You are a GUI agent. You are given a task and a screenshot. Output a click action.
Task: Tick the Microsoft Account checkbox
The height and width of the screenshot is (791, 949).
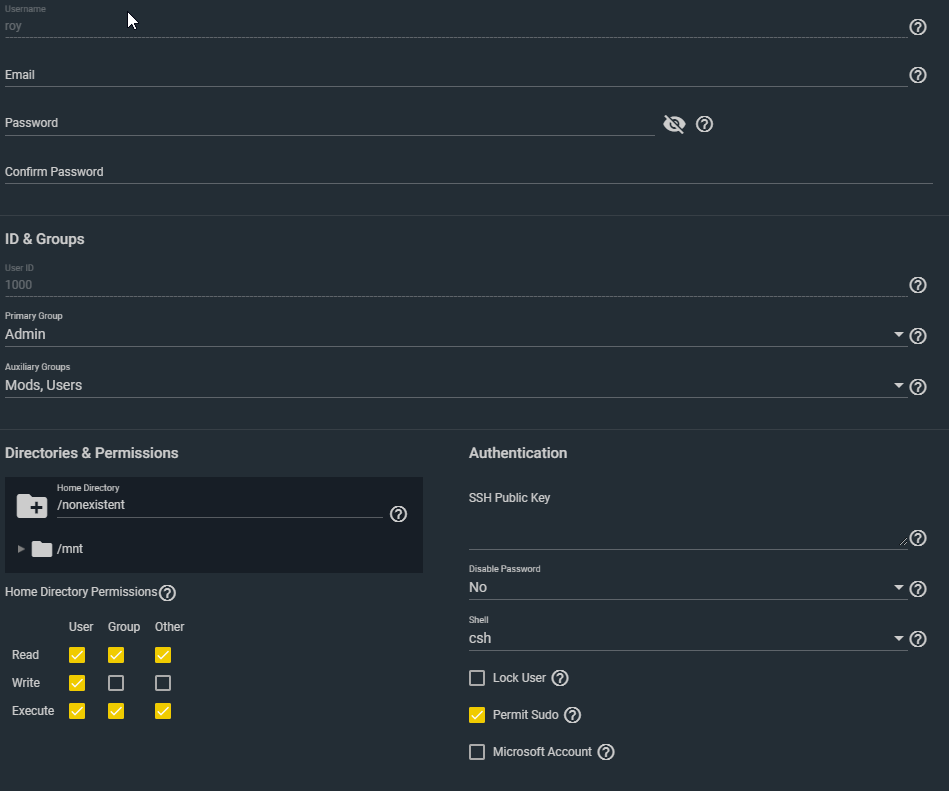click(477, 752)
